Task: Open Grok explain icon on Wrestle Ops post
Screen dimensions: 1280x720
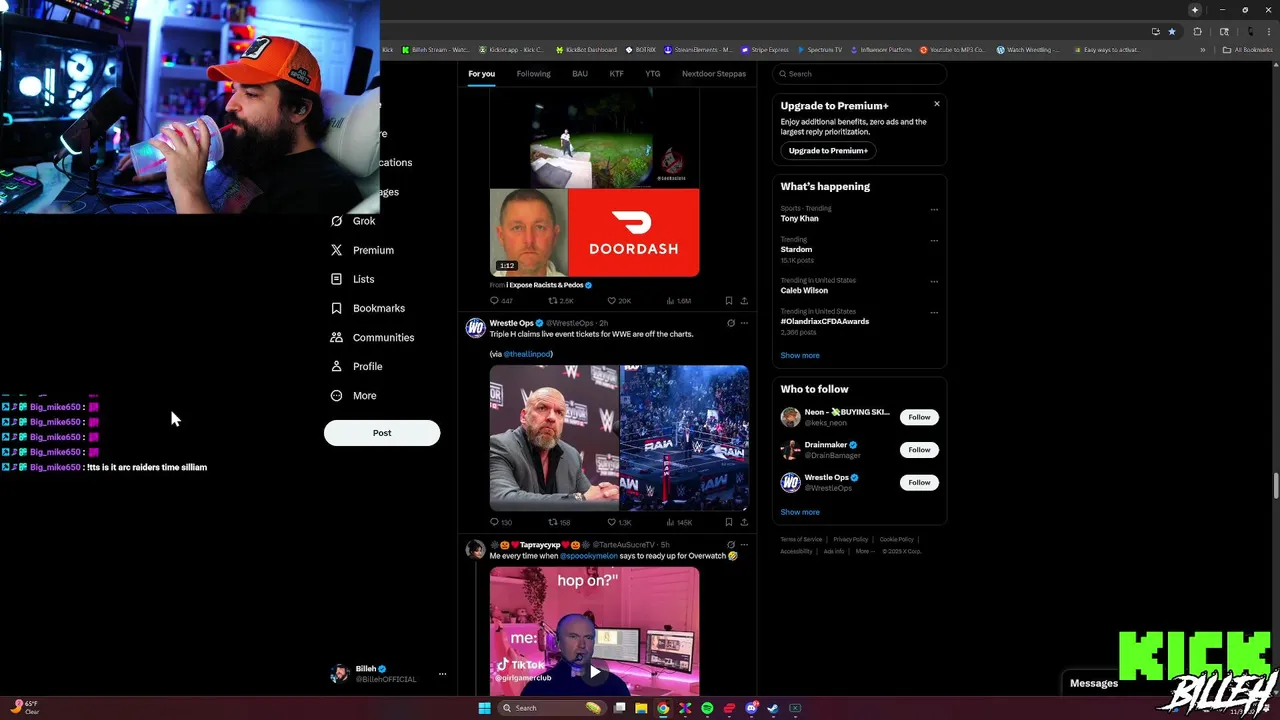Action: click(x=730, y=323)
